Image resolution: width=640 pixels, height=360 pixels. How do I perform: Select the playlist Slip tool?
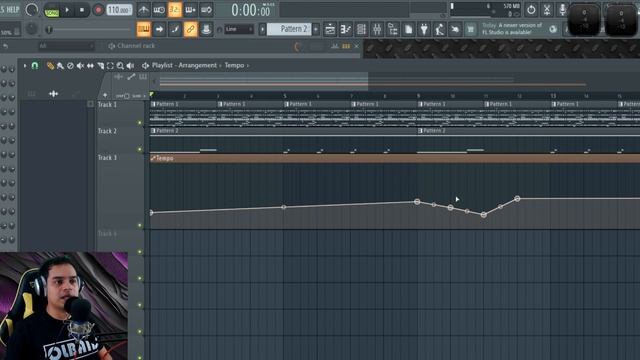coord(90,66)
